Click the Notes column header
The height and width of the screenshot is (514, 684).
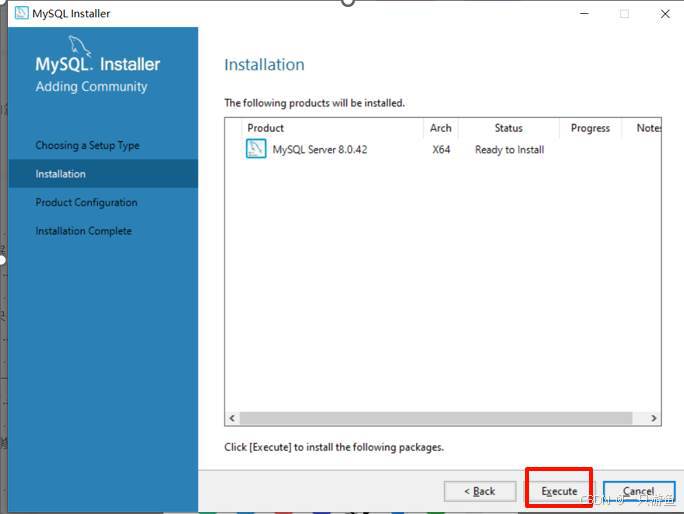coord(642,128)
